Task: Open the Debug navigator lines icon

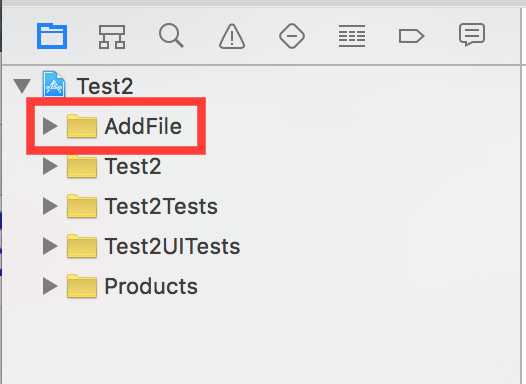Action: click(x=352, y=36)
